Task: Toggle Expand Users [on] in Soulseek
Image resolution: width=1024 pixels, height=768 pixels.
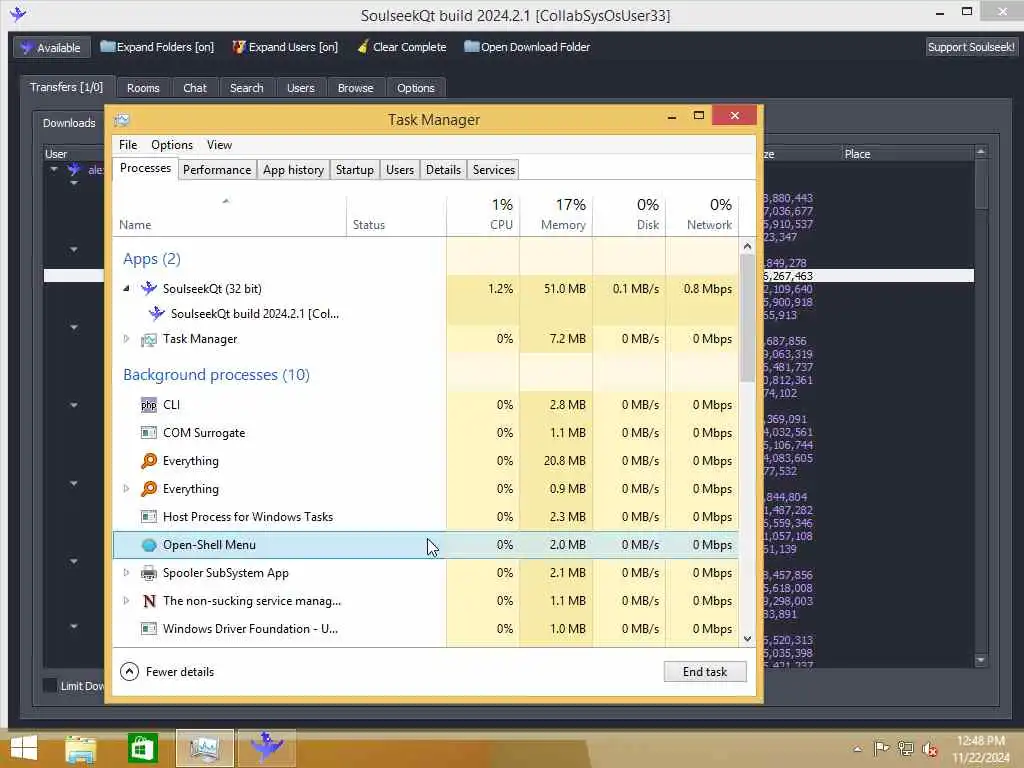Action: coord(285,47)
